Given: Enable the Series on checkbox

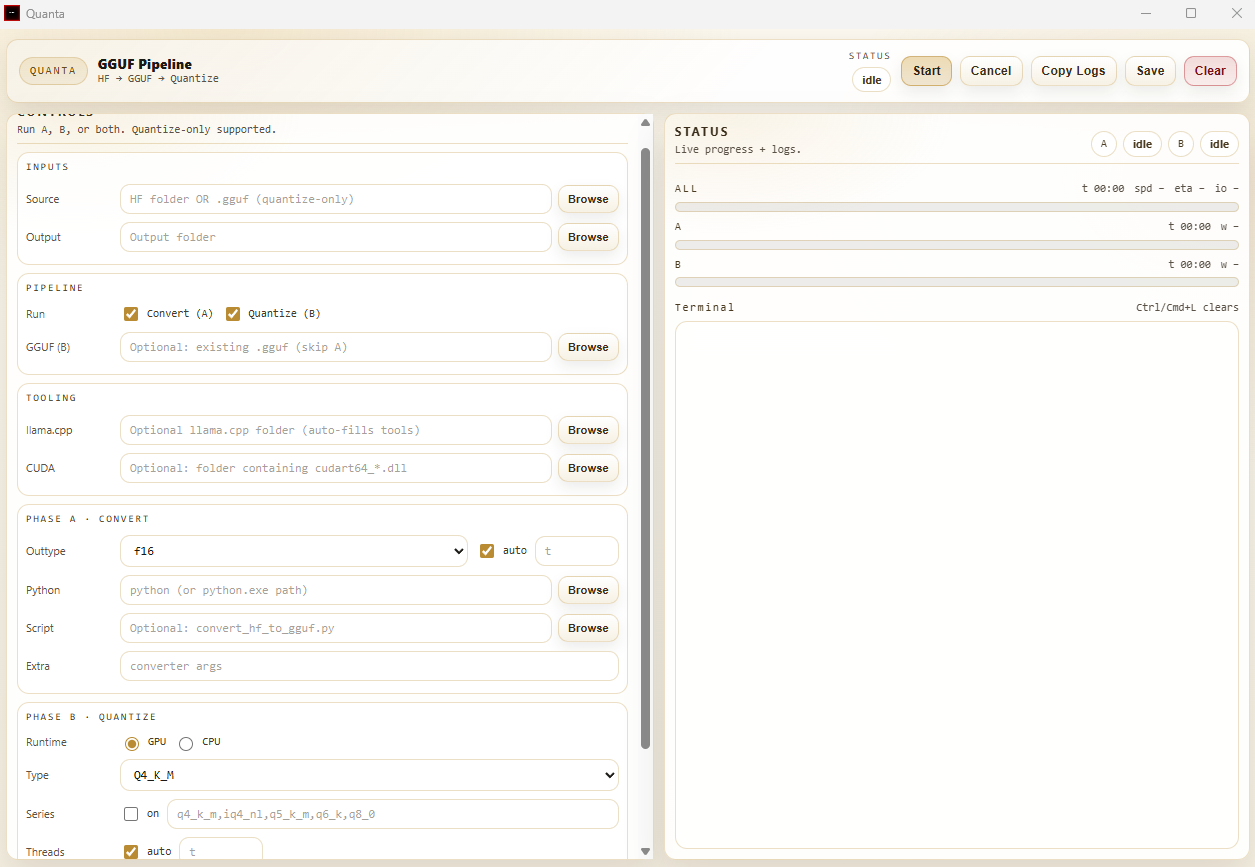Looking at the screenshot, I should (130, 813).
